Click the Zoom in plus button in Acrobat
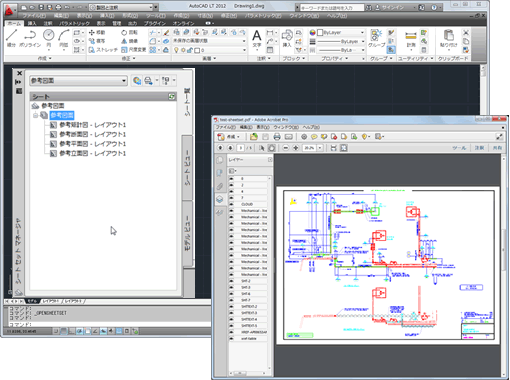Screen dimensions: 510x380 tap(296, 148)
